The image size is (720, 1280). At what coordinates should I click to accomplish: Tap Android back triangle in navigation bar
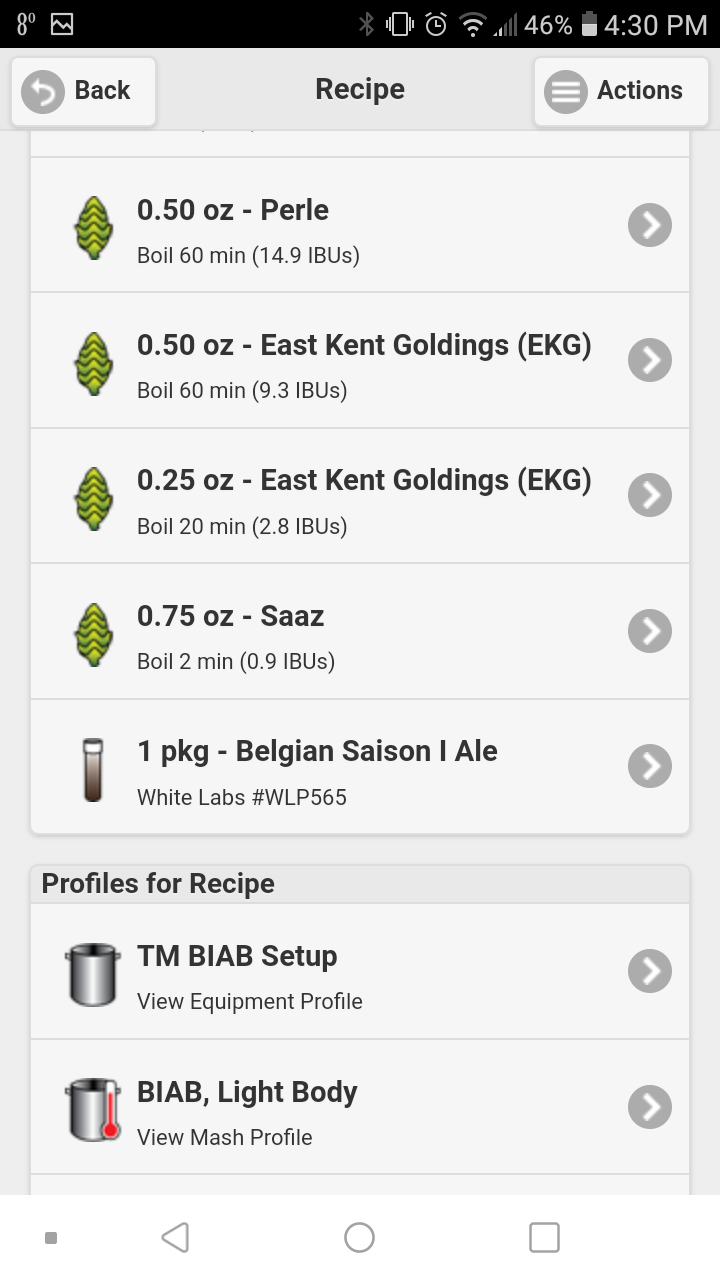(x=175, y=1237)
